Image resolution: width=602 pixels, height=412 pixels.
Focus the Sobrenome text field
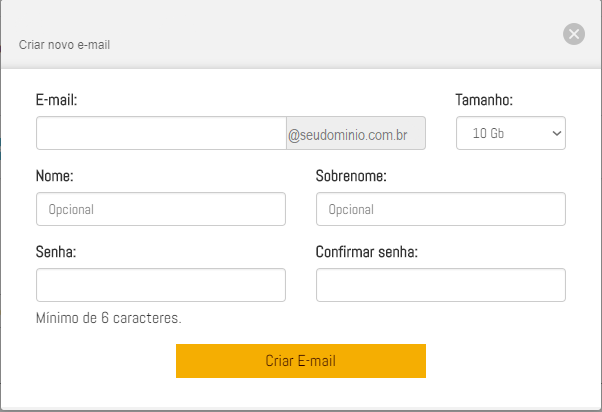coord(441,209)
